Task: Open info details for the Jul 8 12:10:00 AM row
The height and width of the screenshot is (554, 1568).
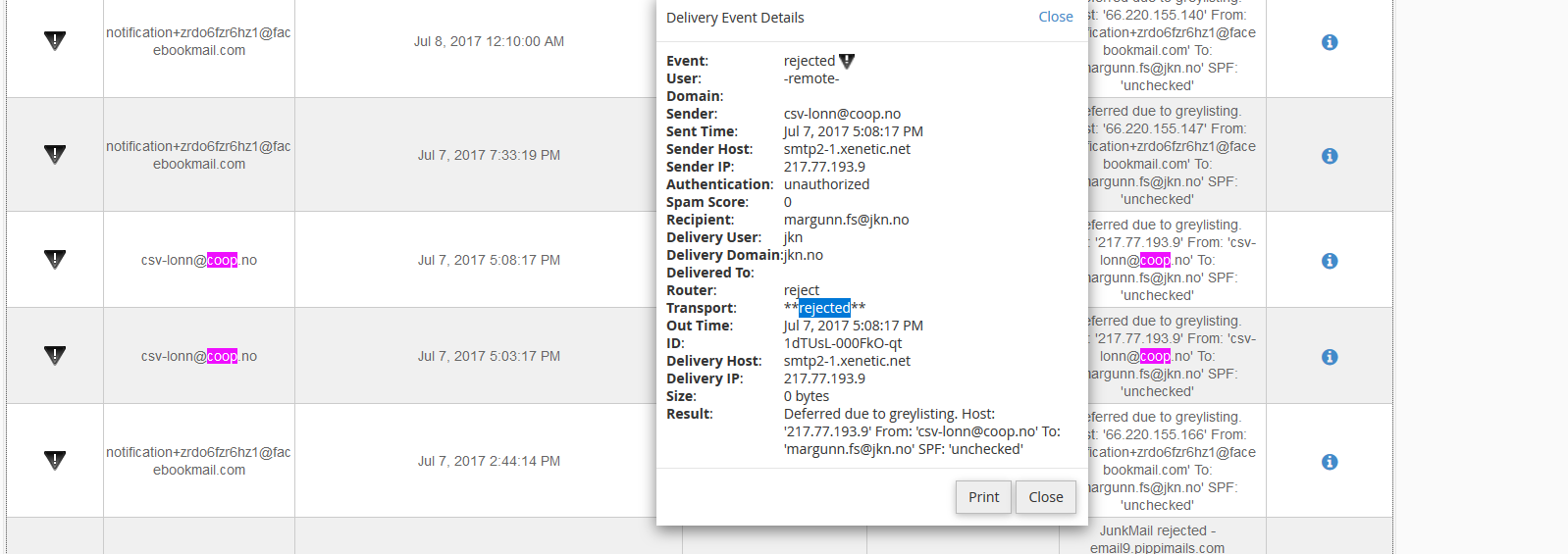Action: (x=1330, y=42)
